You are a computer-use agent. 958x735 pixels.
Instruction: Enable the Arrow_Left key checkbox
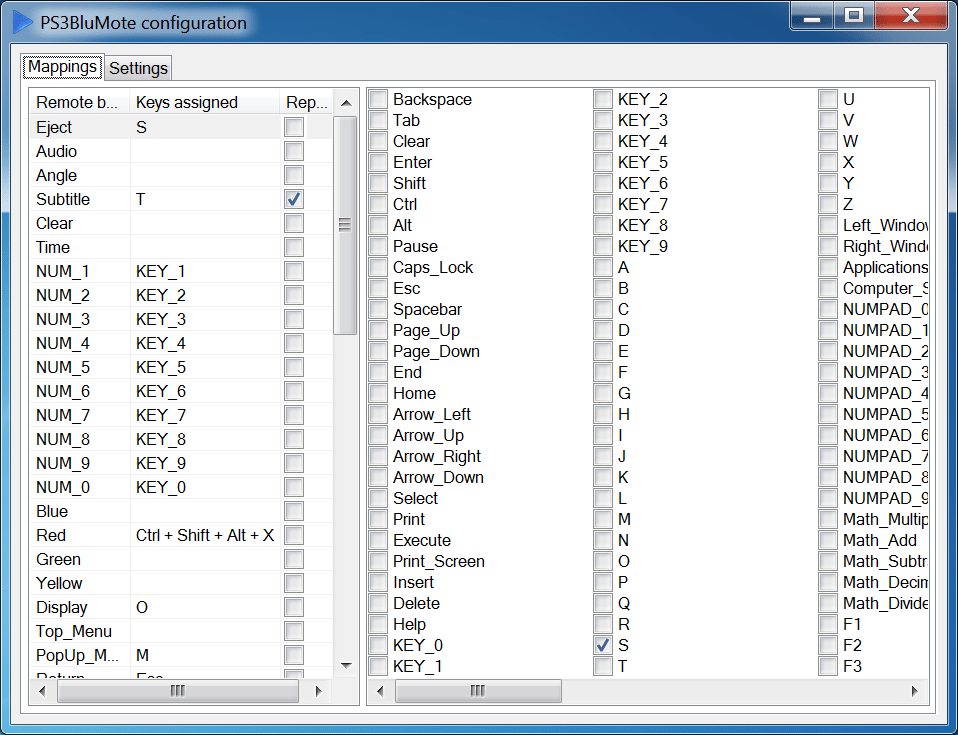click(378, 414)
